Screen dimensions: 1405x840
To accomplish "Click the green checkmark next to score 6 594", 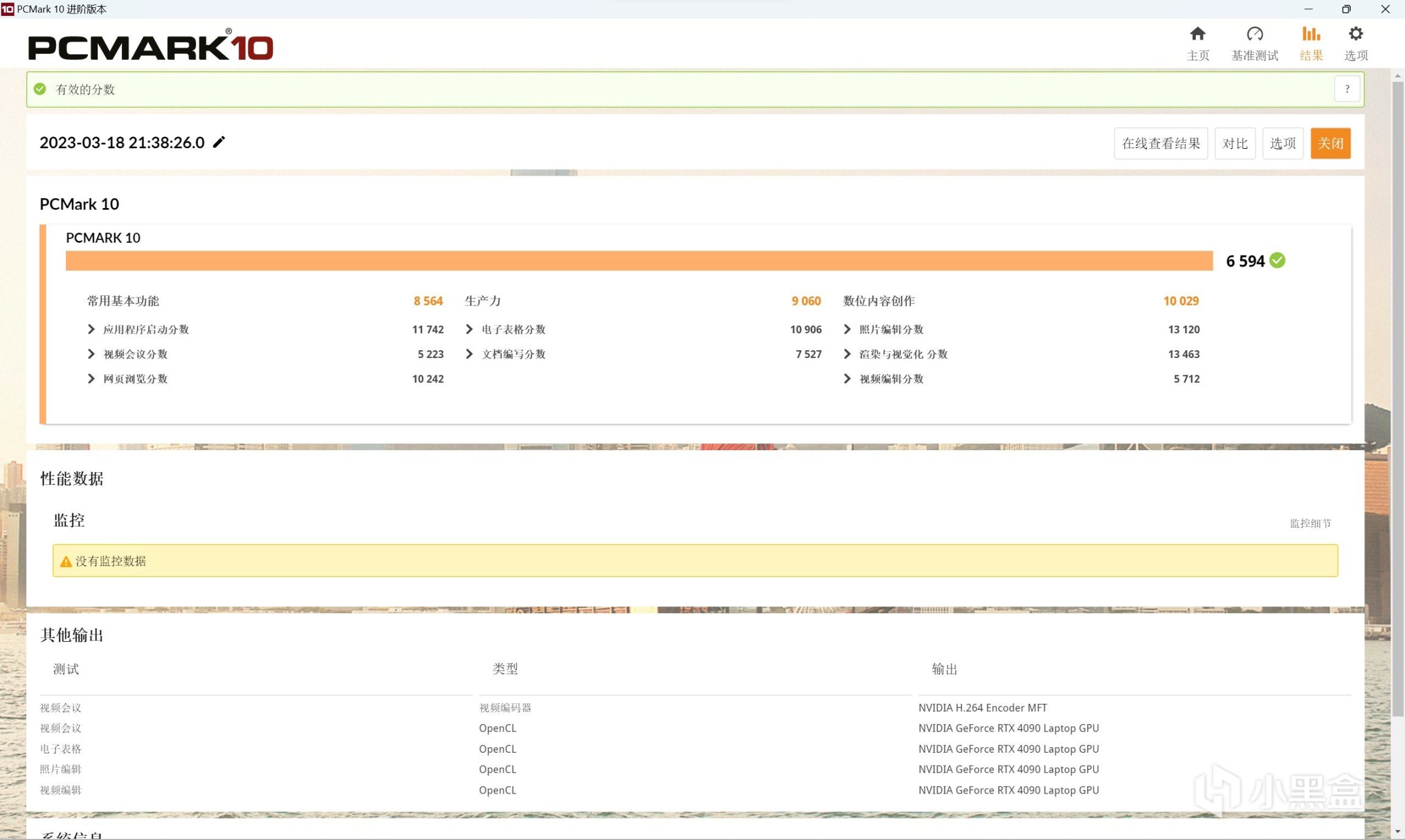I will (1277, 260).
